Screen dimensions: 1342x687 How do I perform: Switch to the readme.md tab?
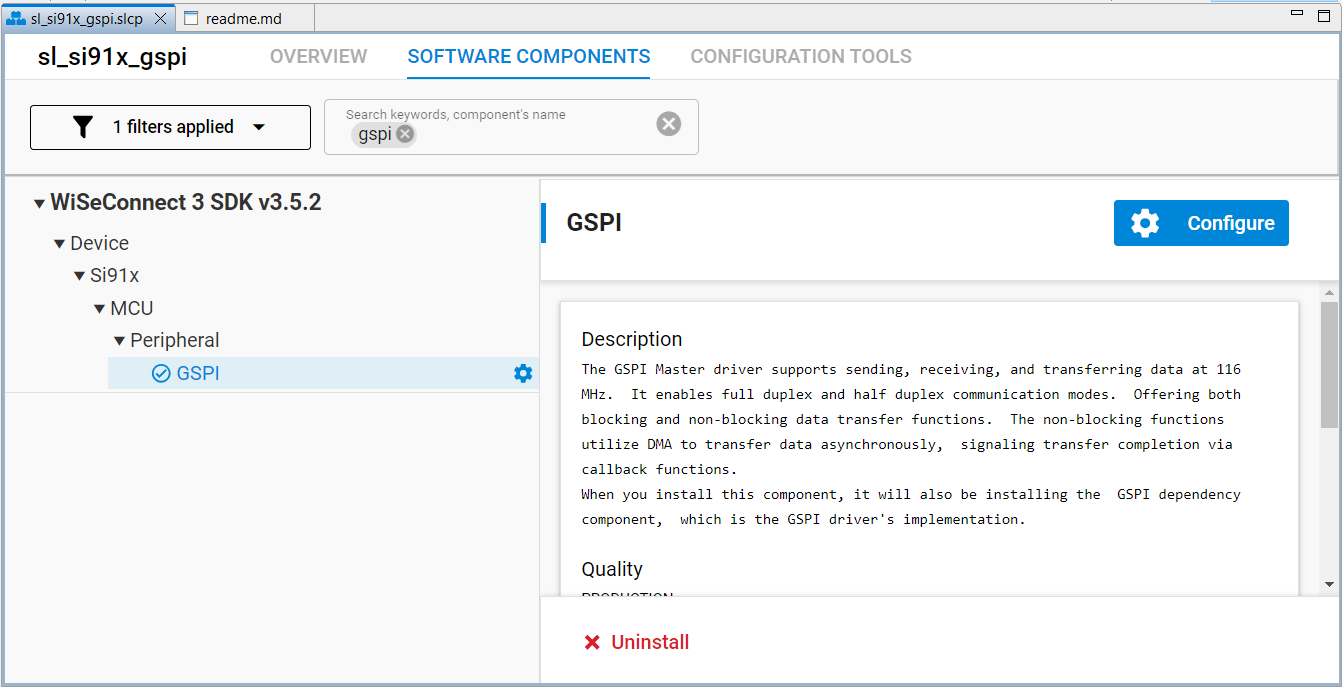pos(243,17)
